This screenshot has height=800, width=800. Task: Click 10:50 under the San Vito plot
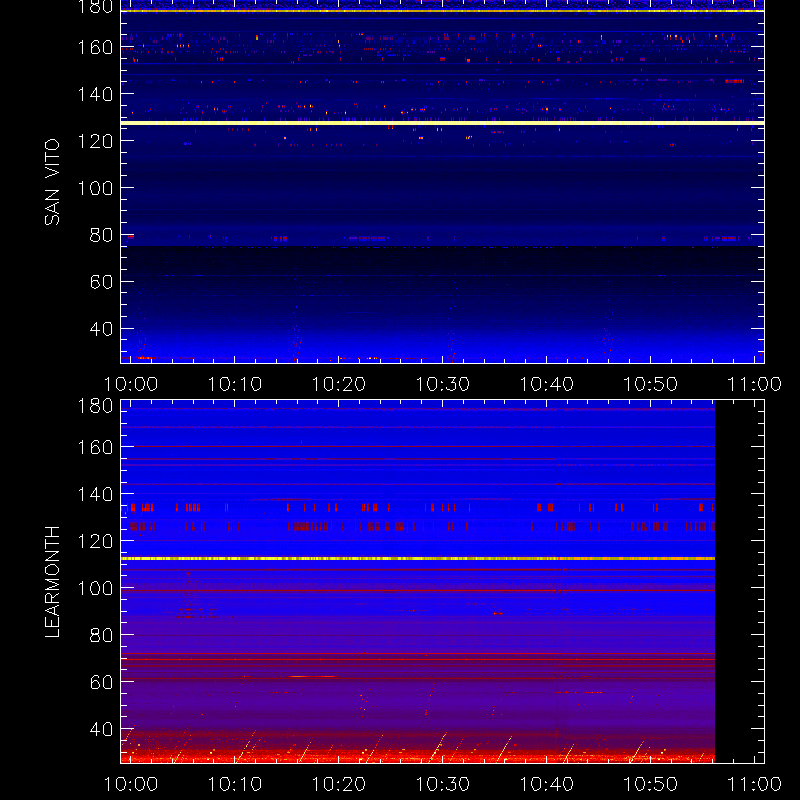tap(651, 384)
